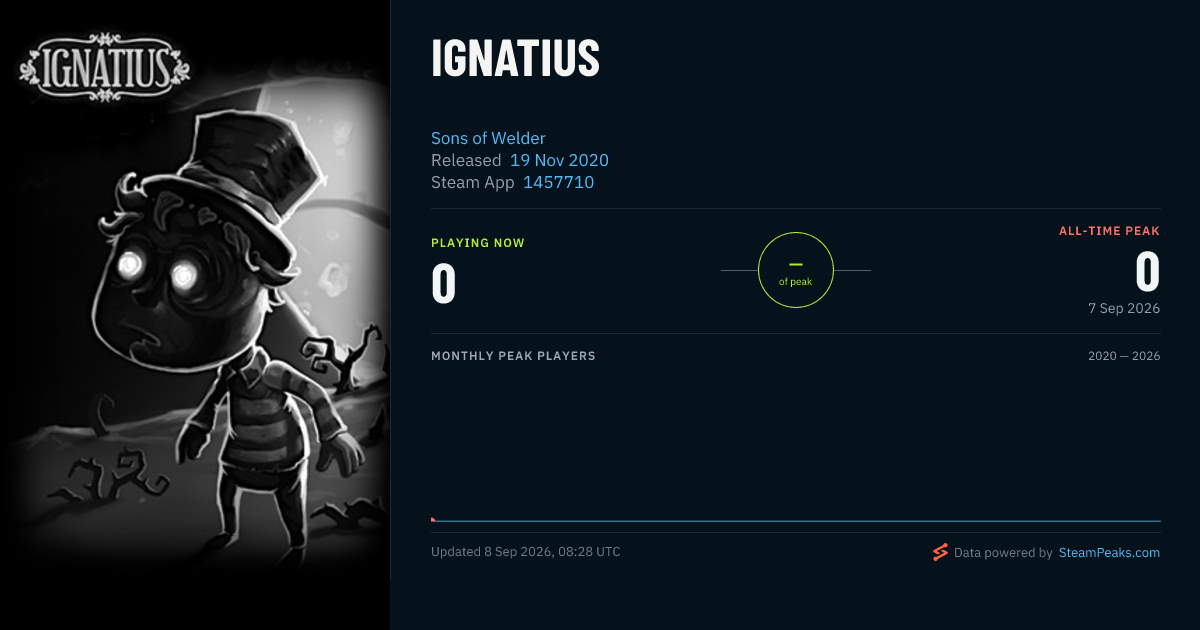This screenshot has width=1200, height=630.
Task: Open the Sons of Welder developer link
Action: pos(488,138)
